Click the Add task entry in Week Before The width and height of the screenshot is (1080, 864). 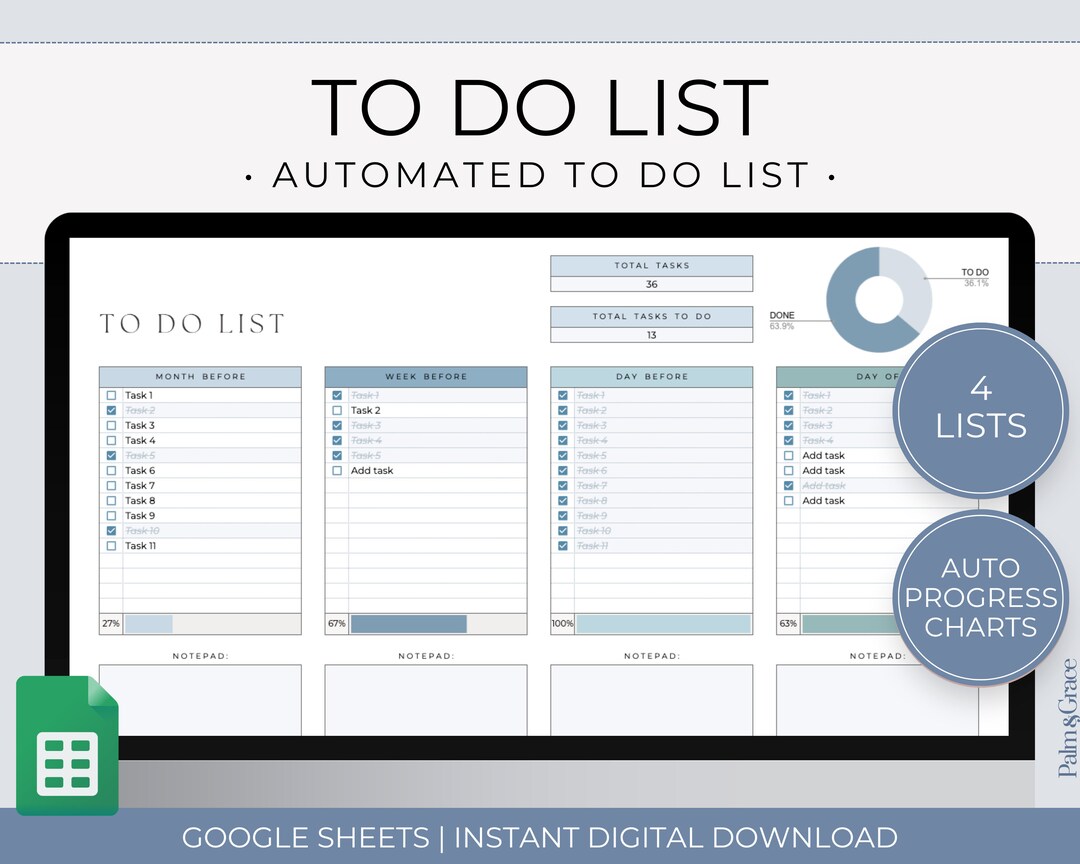pyautogui.click(x=371, y=470)
